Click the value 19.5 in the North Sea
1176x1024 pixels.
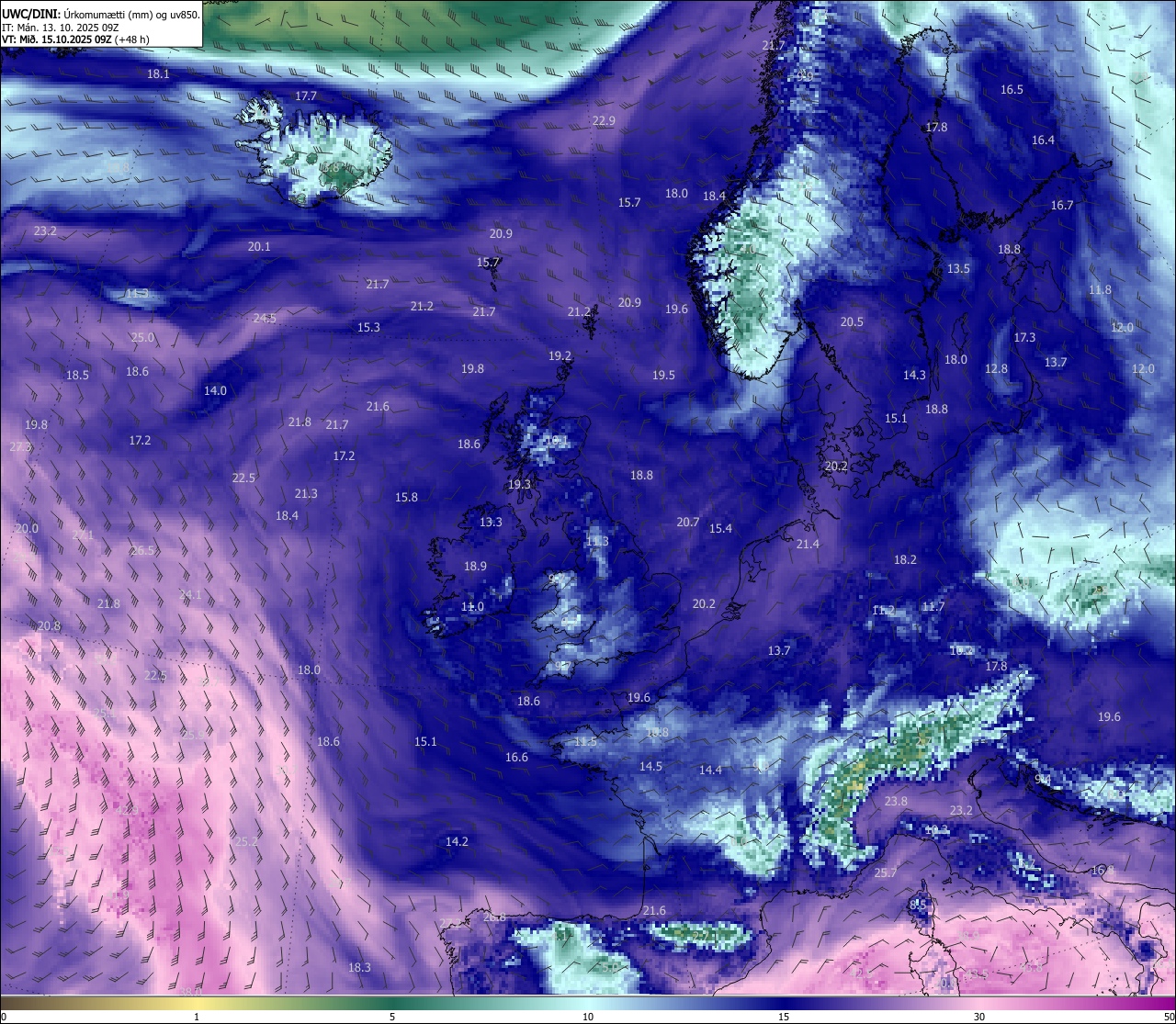663,375
